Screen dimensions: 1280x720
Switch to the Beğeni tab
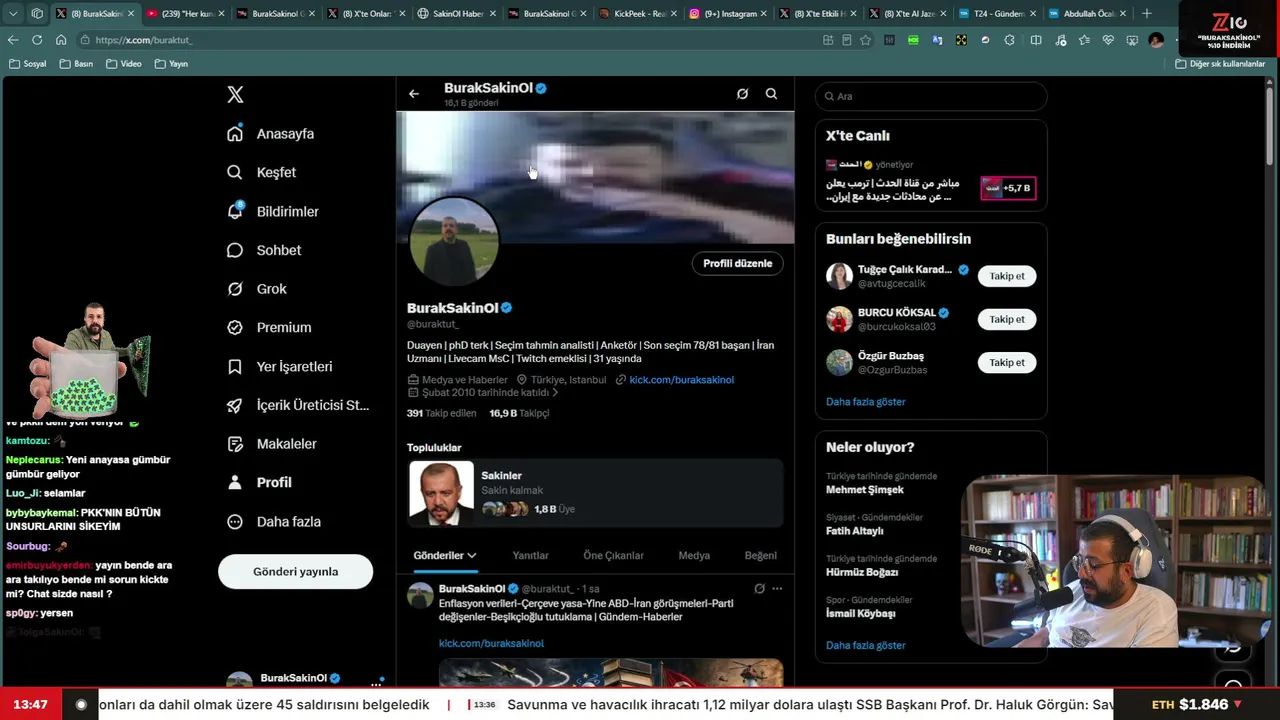(761, 556)
